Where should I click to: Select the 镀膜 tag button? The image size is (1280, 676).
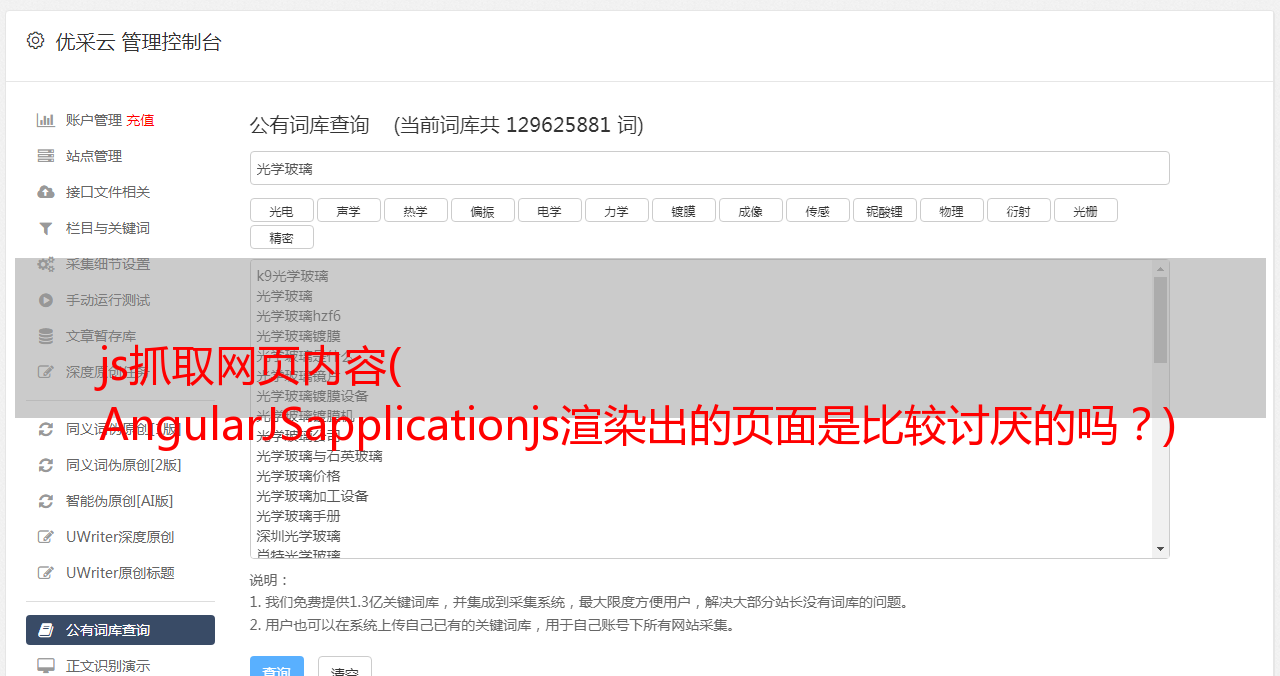pos(683,210)
